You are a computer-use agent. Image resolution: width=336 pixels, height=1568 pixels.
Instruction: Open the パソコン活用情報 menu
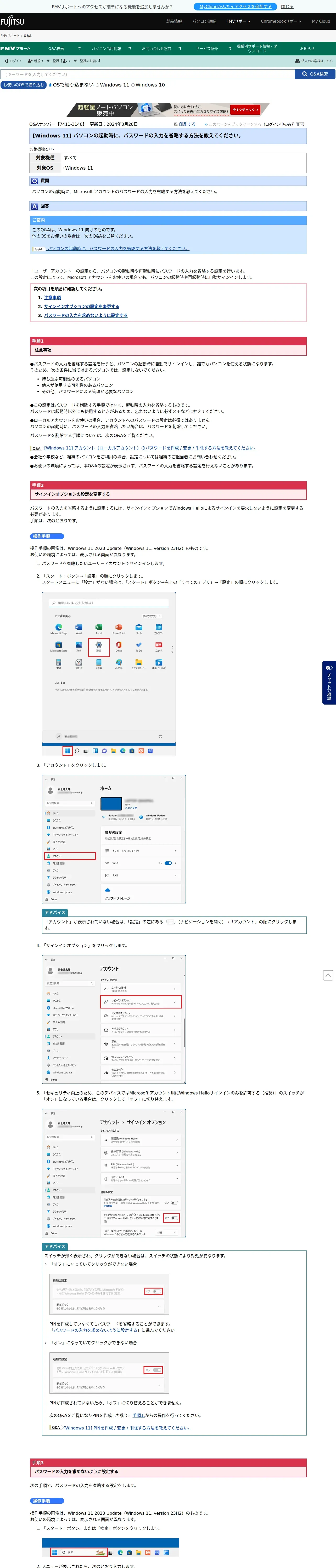[x=106, y=49]
